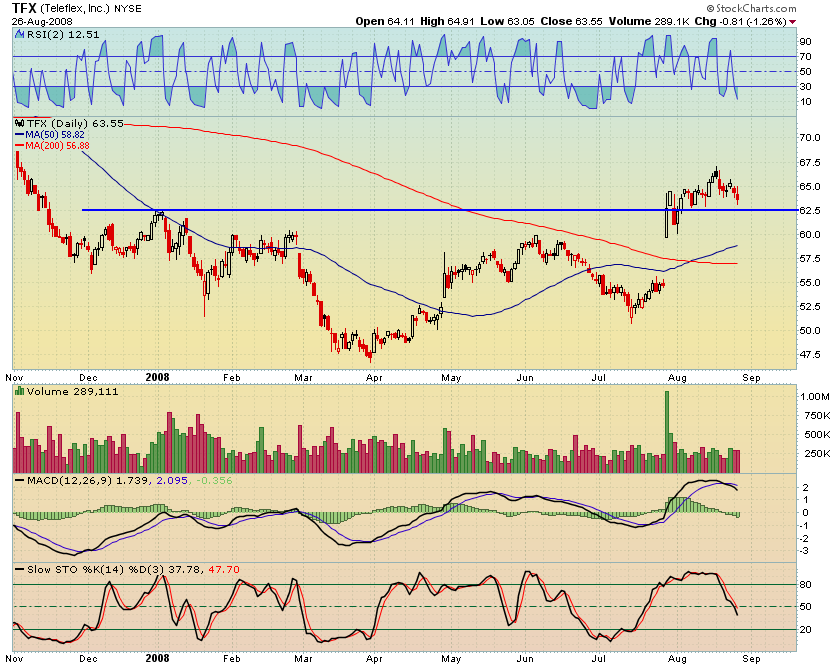Click "Jun" on the stochastic panel's date axis
The image size is (837, 664).
525,659
